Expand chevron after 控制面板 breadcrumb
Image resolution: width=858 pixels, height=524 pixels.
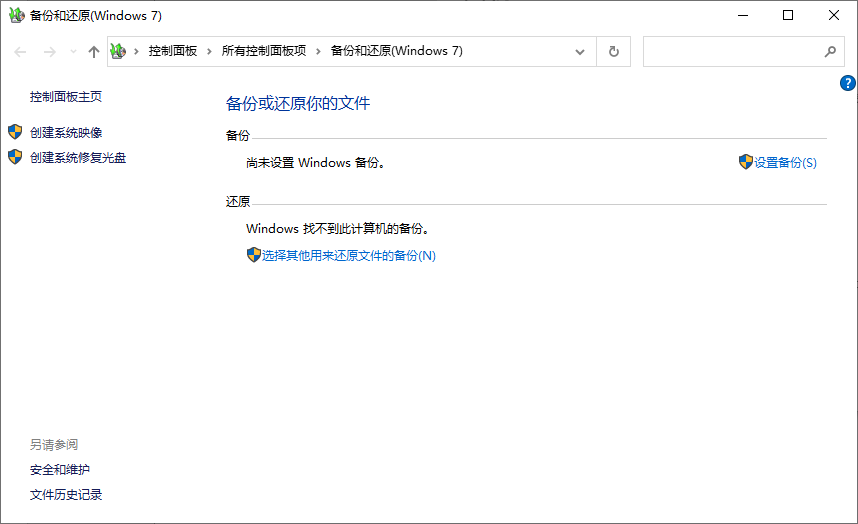[x=209, y=51]
